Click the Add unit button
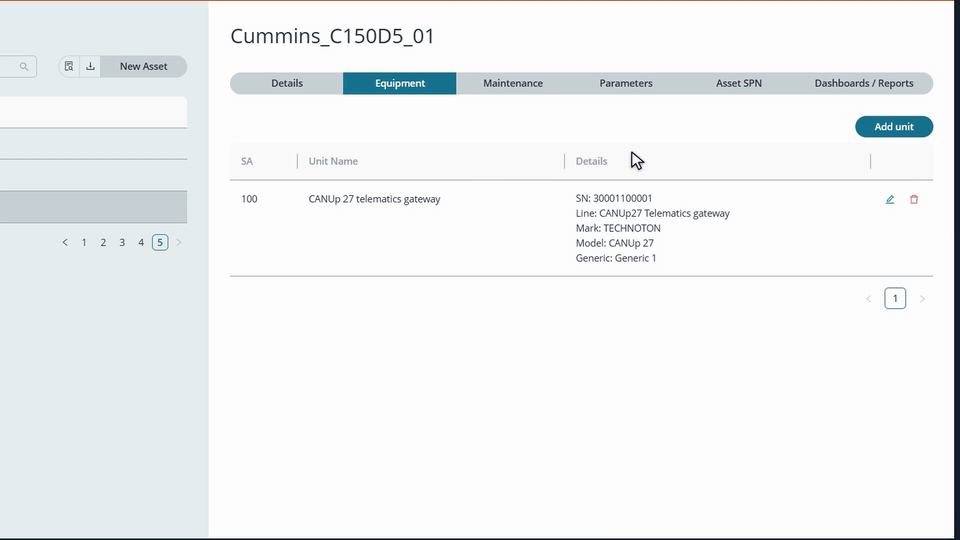 [x=894, y=127]
